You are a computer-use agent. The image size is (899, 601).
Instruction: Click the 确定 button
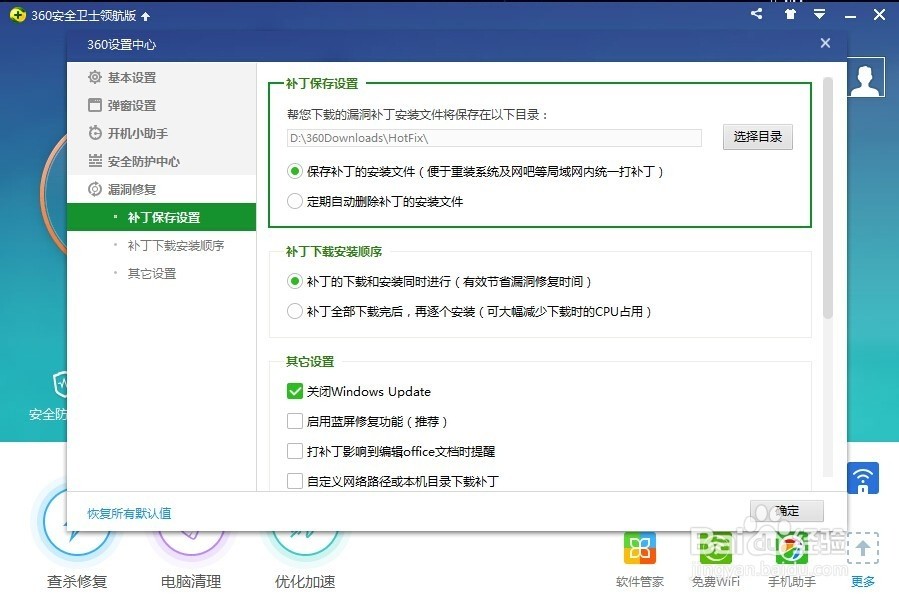(x=787, y=511)
